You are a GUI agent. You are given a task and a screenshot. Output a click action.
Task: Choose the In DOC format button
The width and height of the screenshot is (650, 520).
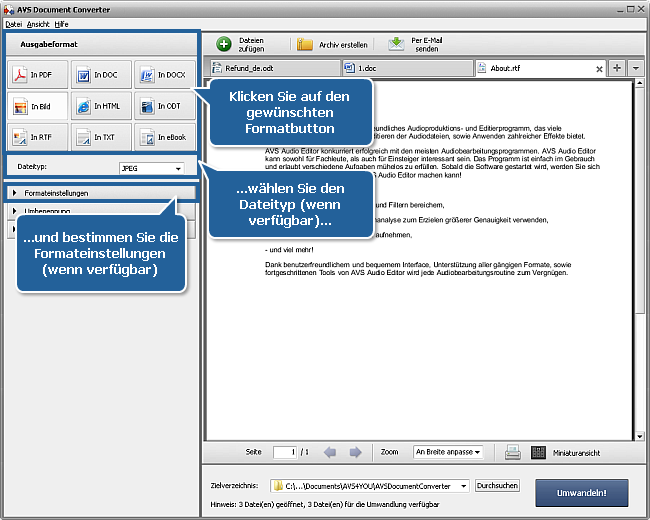(x=101, y=75)
